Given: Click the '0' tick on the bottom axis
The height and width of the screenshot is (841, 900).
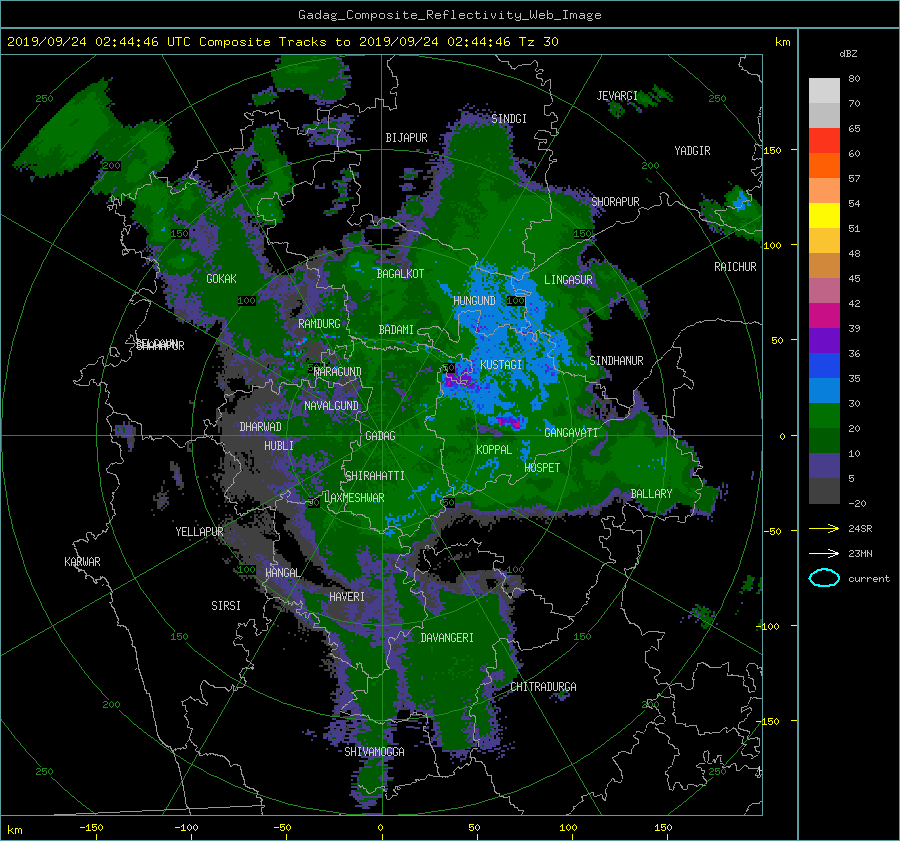Looking at the screenshot, I should (381, 828).
